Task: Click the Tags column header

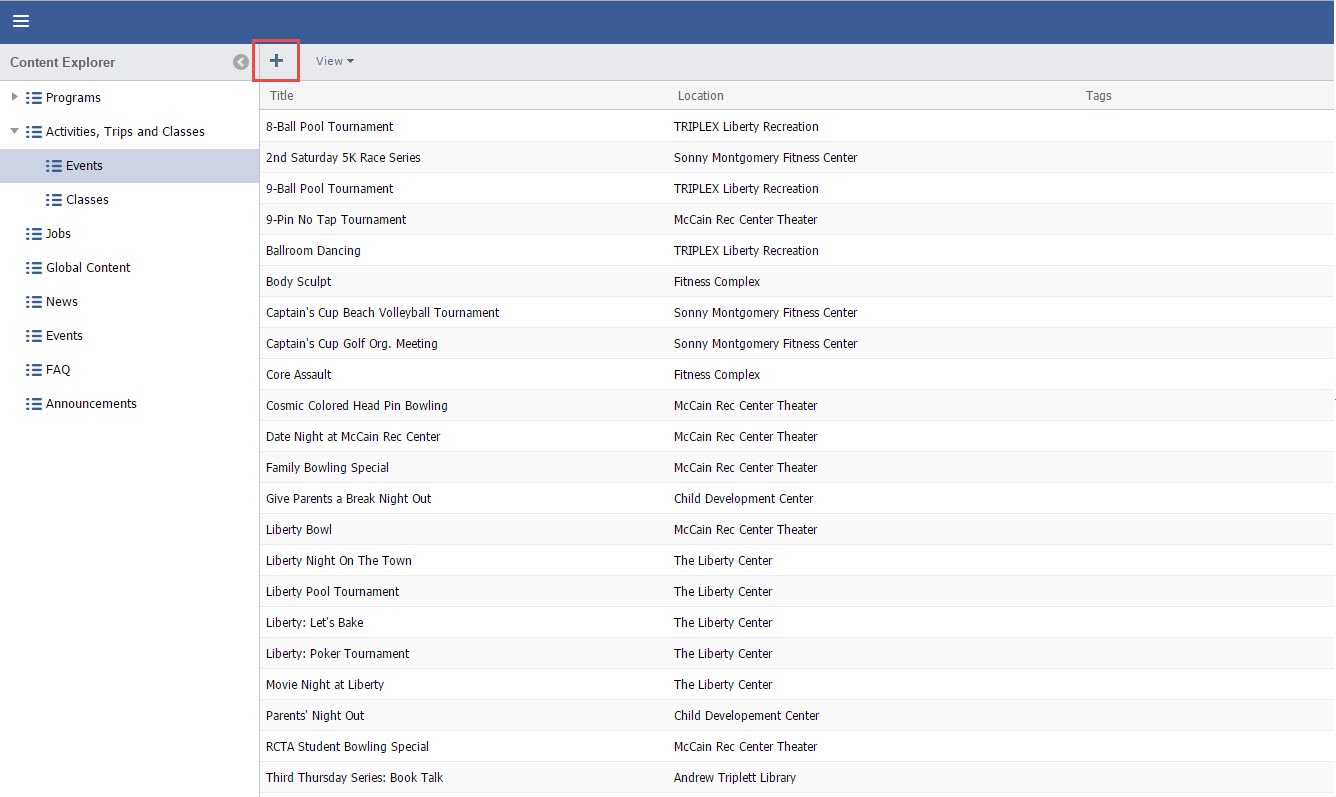Action: point(1098,96)
